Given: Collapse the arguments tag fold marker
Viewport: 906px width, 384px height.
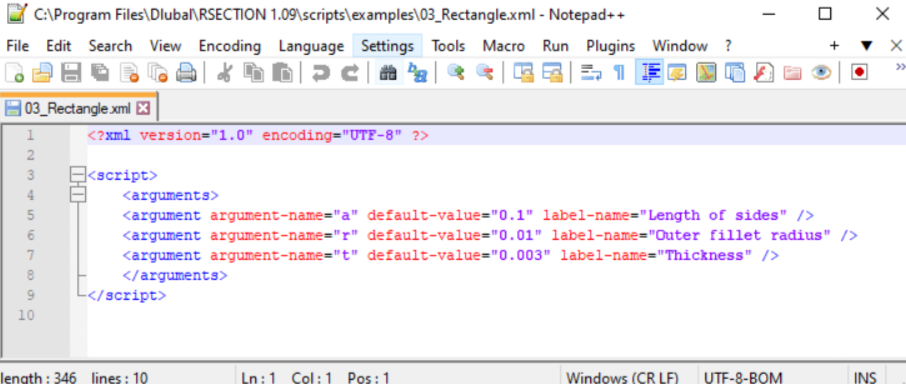Looking at the screenshot, I should coord(77,195).
